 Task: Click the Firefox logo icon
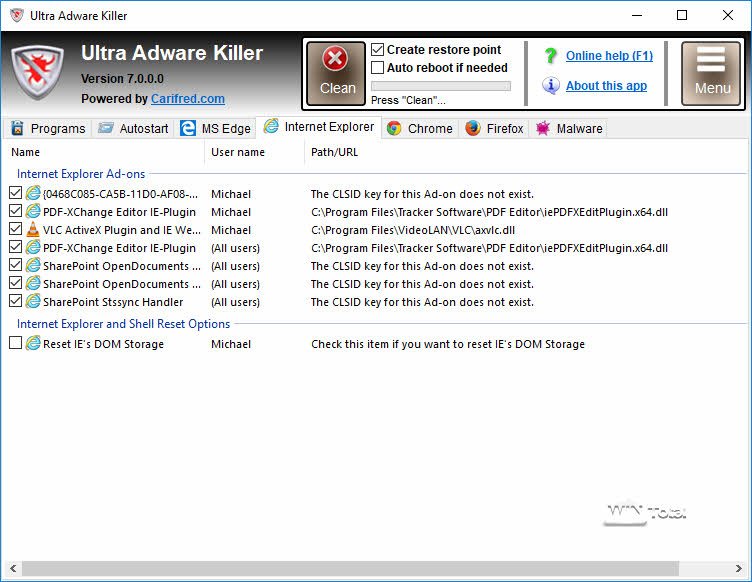(x=473, y=128)
